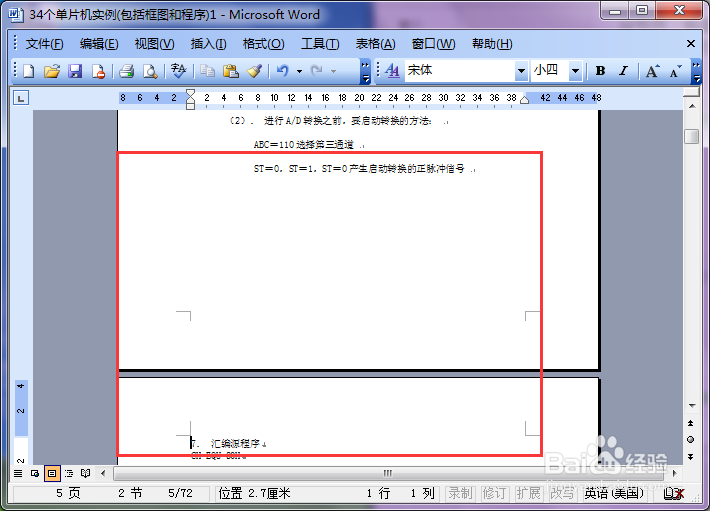
Task: Open Print Preview with the magnifier page icon
Action: click(x=150, y=71)
